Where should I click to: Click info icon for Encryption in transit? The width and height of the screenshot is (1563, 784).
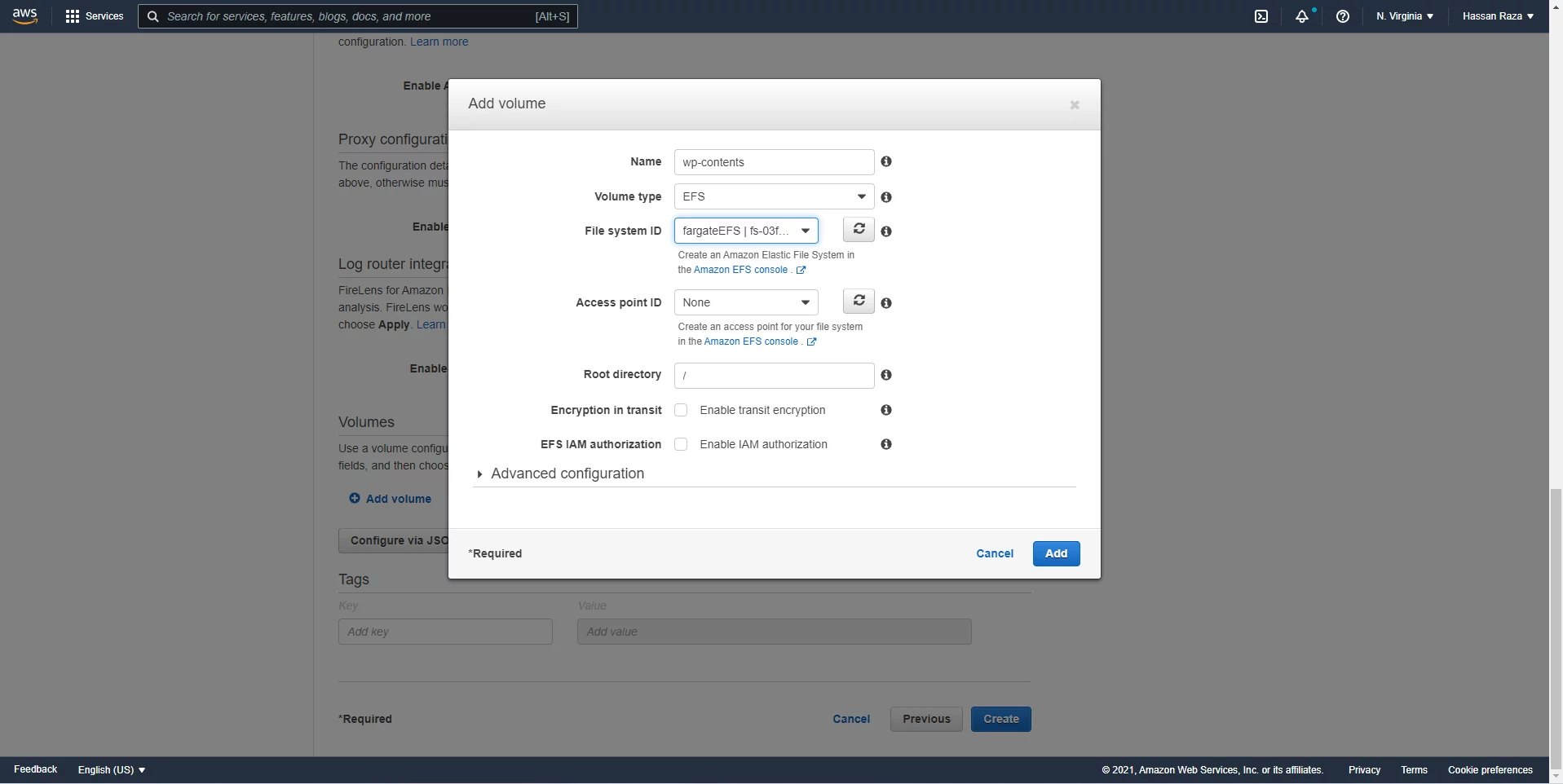pos(886,410)
